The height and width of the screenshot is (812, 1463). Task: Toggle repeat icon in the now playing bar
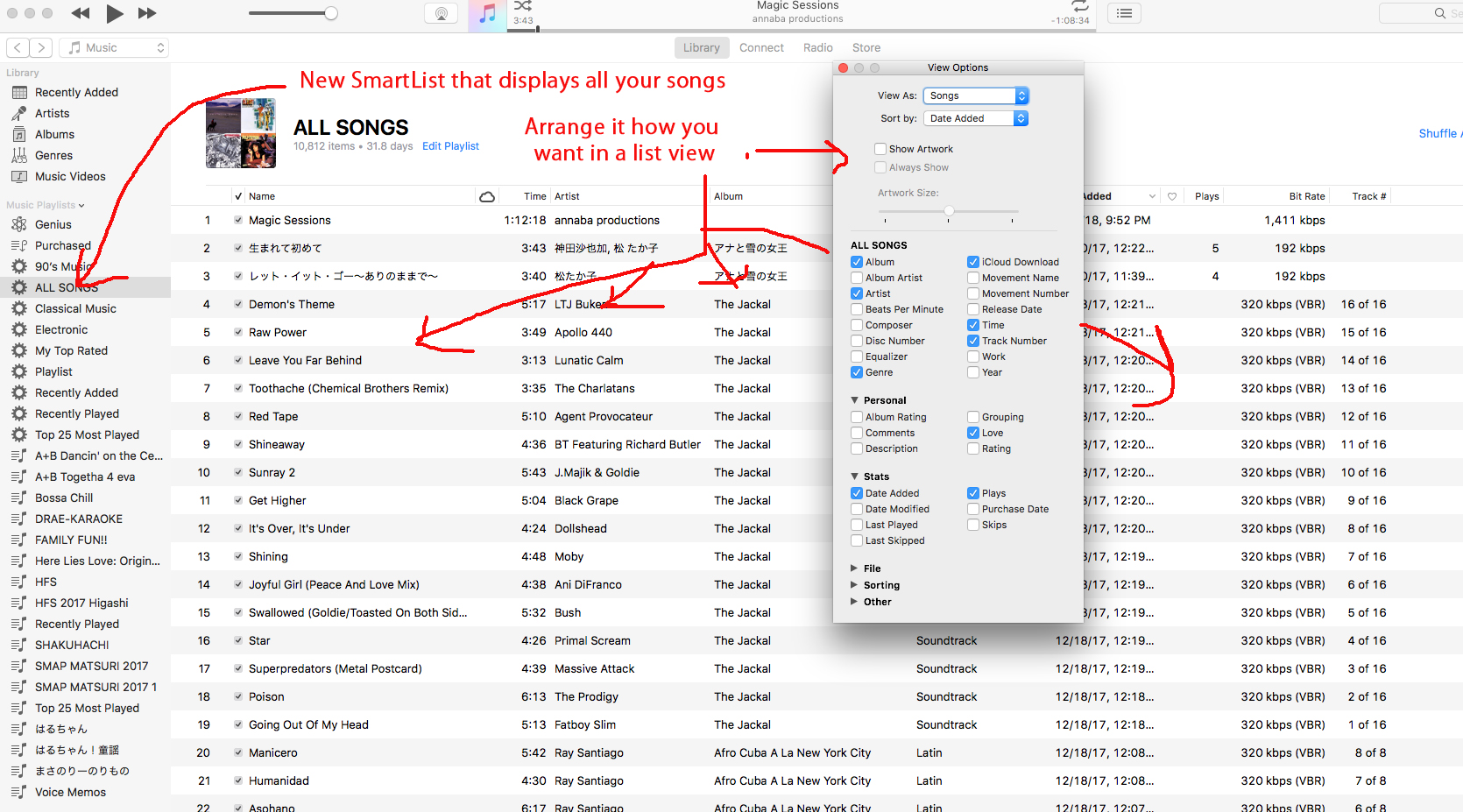click(x=1080, y=6)
